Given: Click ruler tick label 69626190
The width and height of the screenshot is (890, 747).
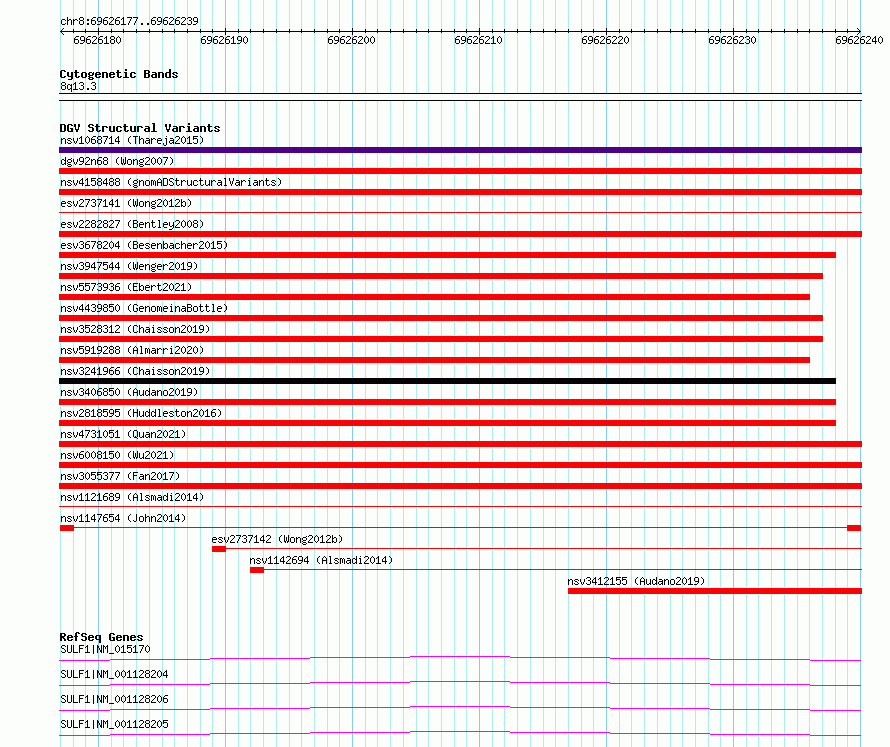Looking at the screenshot, I should [x=224, y=40].
